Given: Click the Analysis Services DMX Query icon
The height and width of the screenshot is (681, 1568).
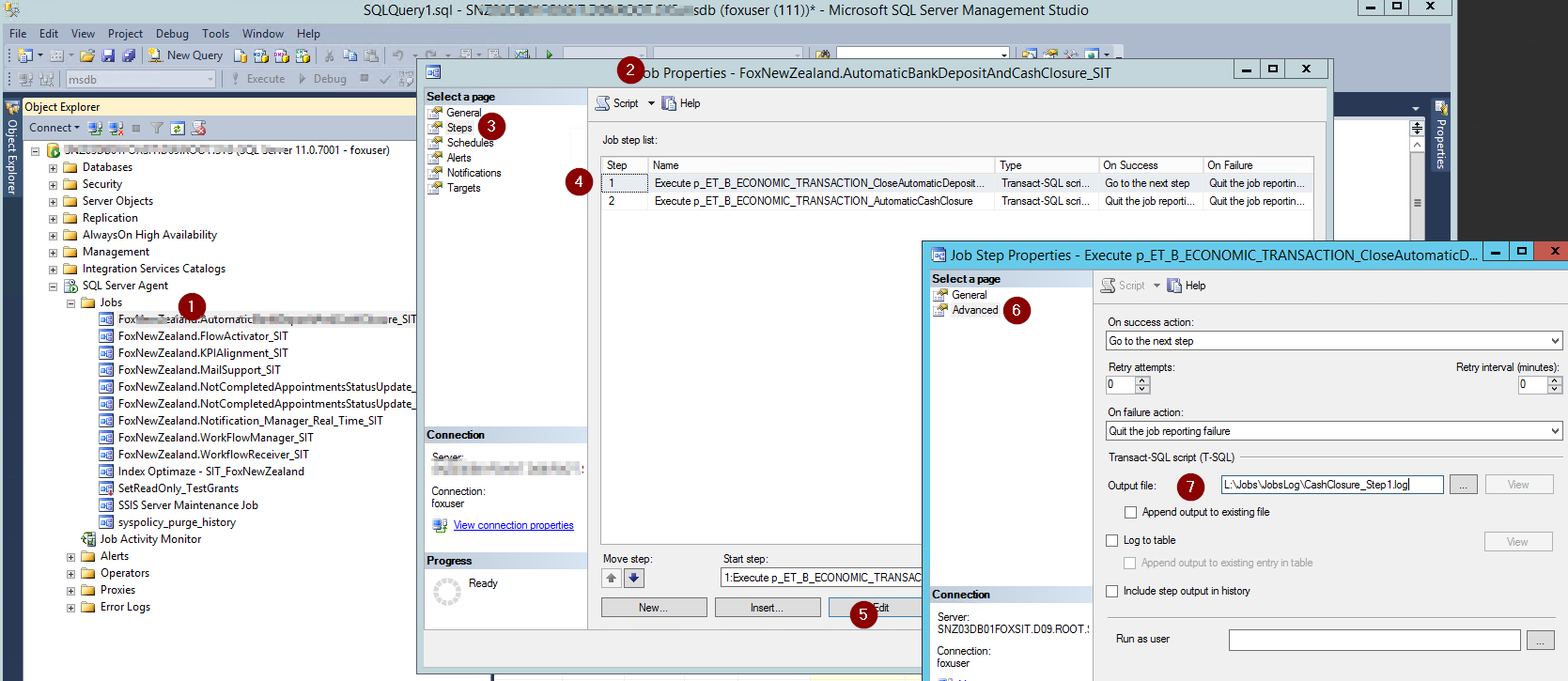Looking at the screenshot, I should coord(281,55).
